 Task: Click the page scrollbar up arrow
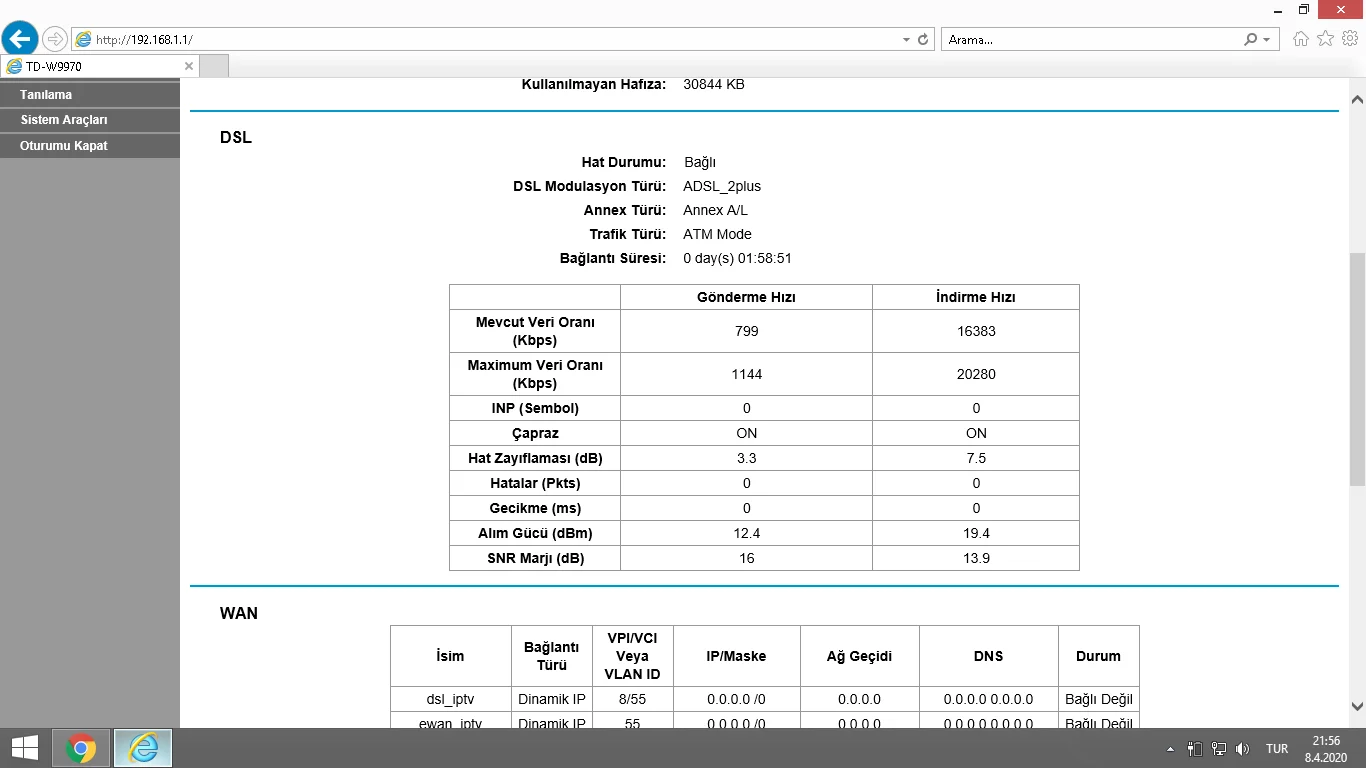pos(1357,100)
